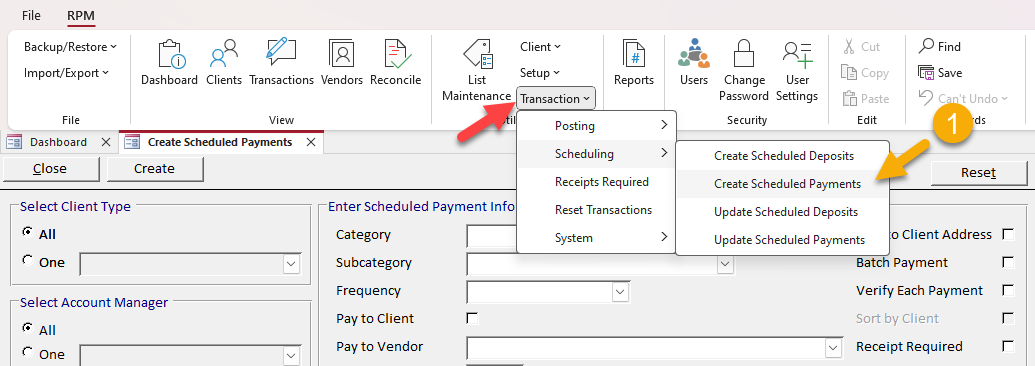
Task: Open the Posting submenu entry
Action: [x=597, y=126]
